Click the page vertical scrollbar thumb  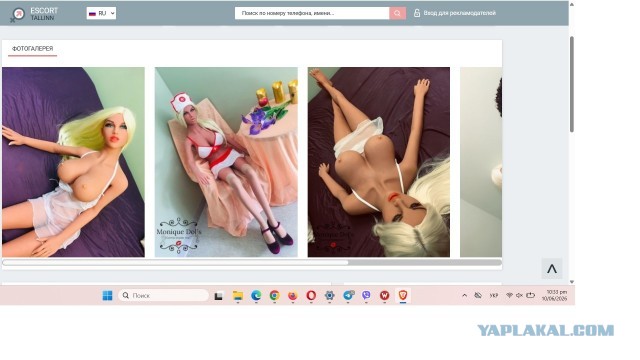[x=572, y=84]
